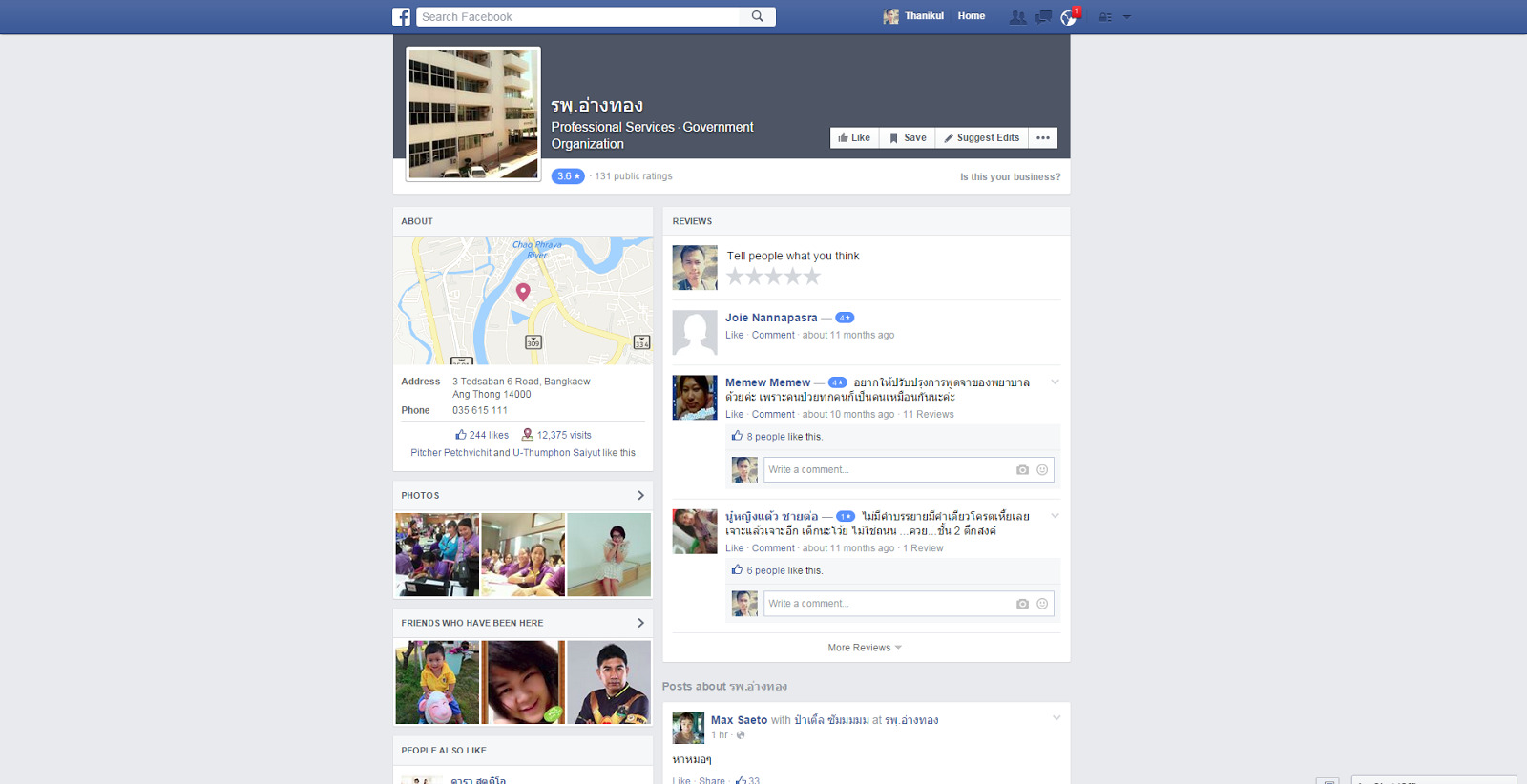The height and width of the screenshot is (784, 1527).
Task: Open Memew Memew review options chevron
Action: point(1055,382)
